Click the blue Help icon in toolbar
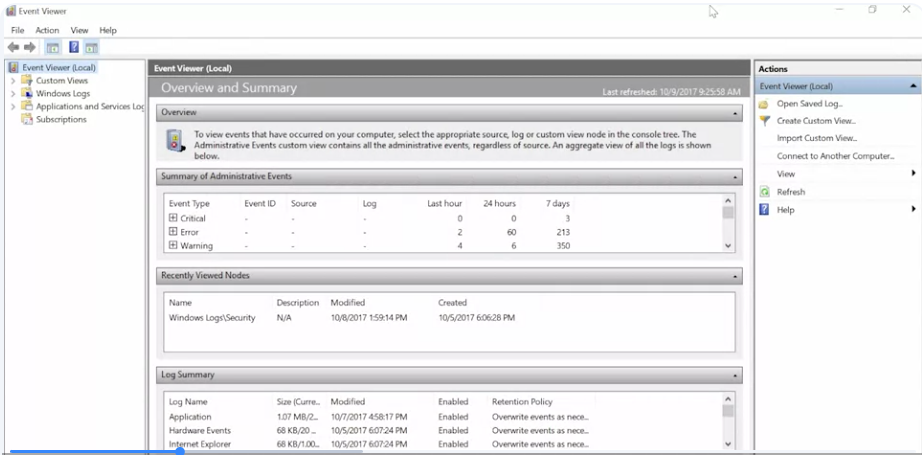The image size is (922, 455). [x=74, y=47]
